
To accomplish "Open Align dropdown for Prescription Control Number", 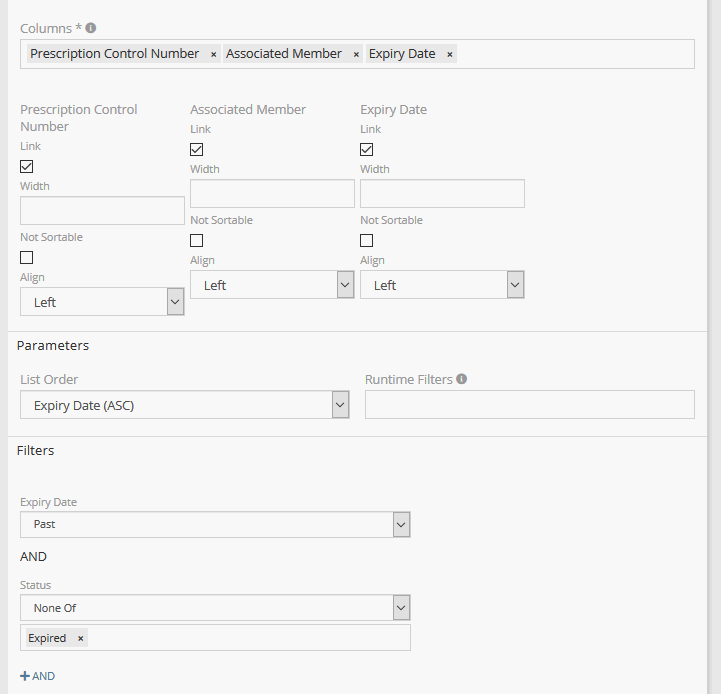I will coord(102,302).
